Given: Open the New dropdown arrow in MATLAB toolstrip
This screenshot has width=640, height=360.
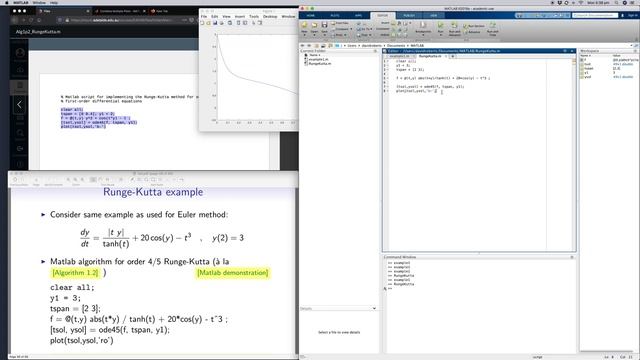Looking at the screenshot, I should coord(304,35).
